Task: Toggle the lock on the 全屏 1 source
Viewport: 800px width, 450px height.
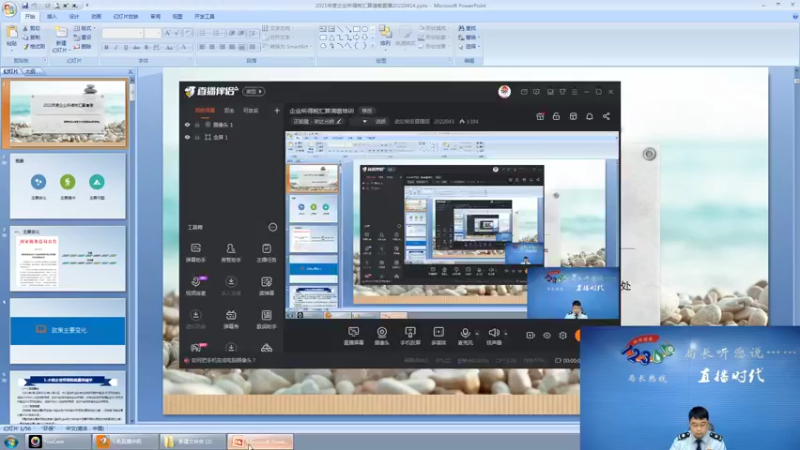Action: point(197,137)
